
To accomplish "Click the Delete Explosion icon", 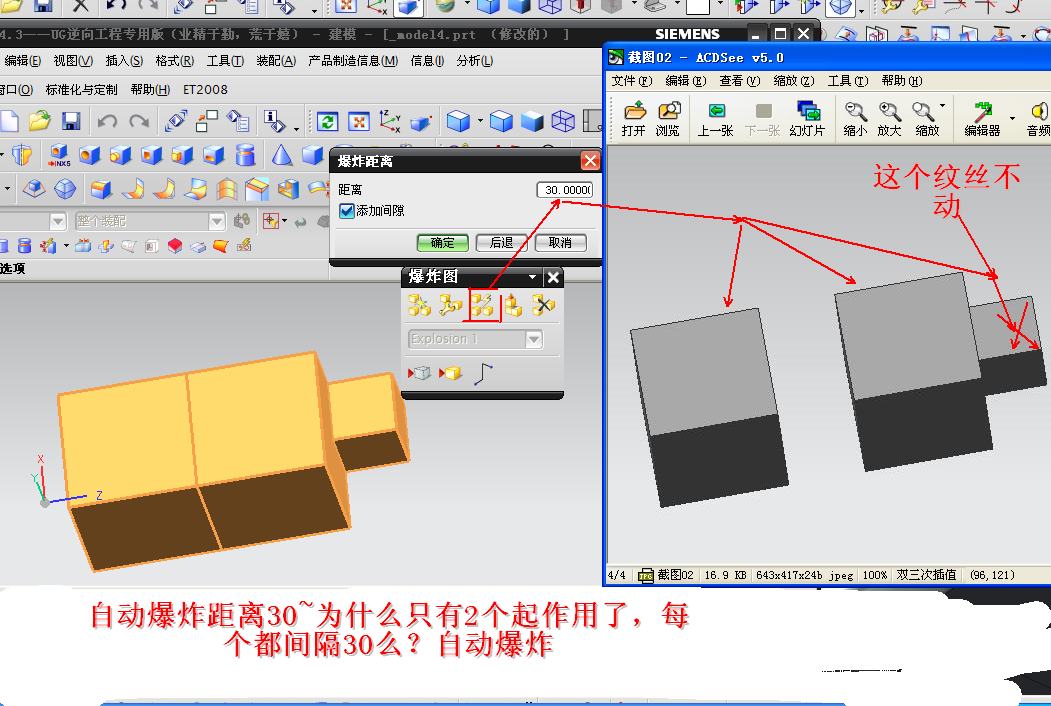I will click(544, 306).
